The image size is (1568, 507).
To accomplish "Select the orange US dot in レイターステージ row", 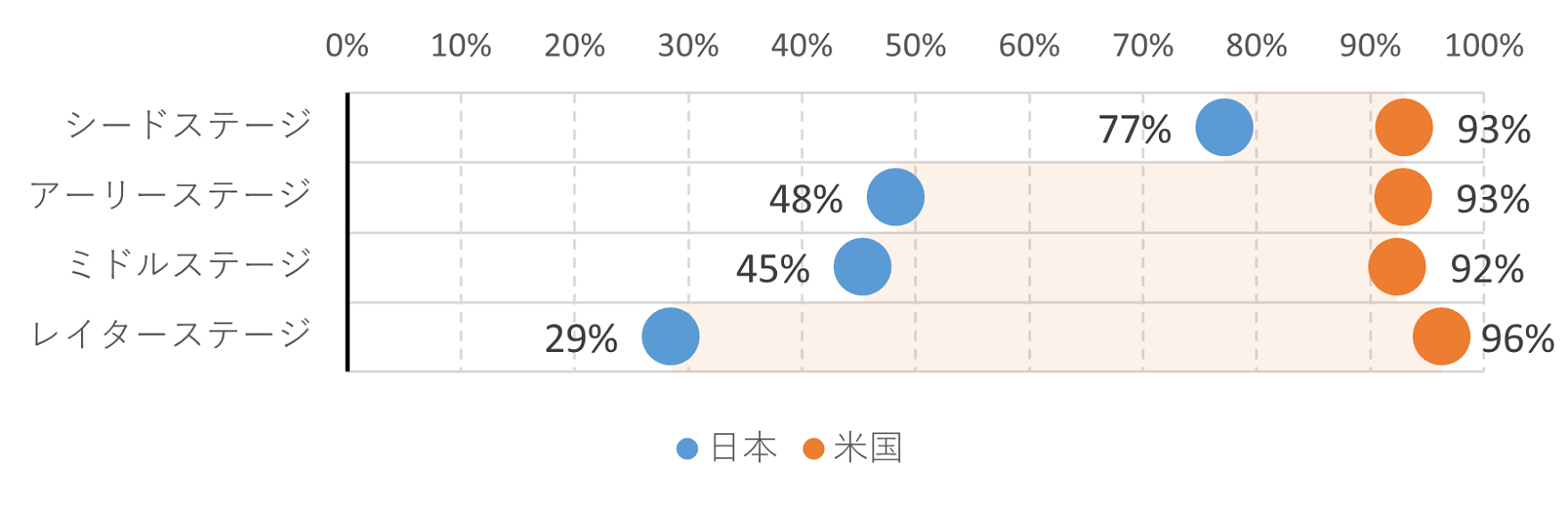I will pyautogui.click(x=1441, y=337).
